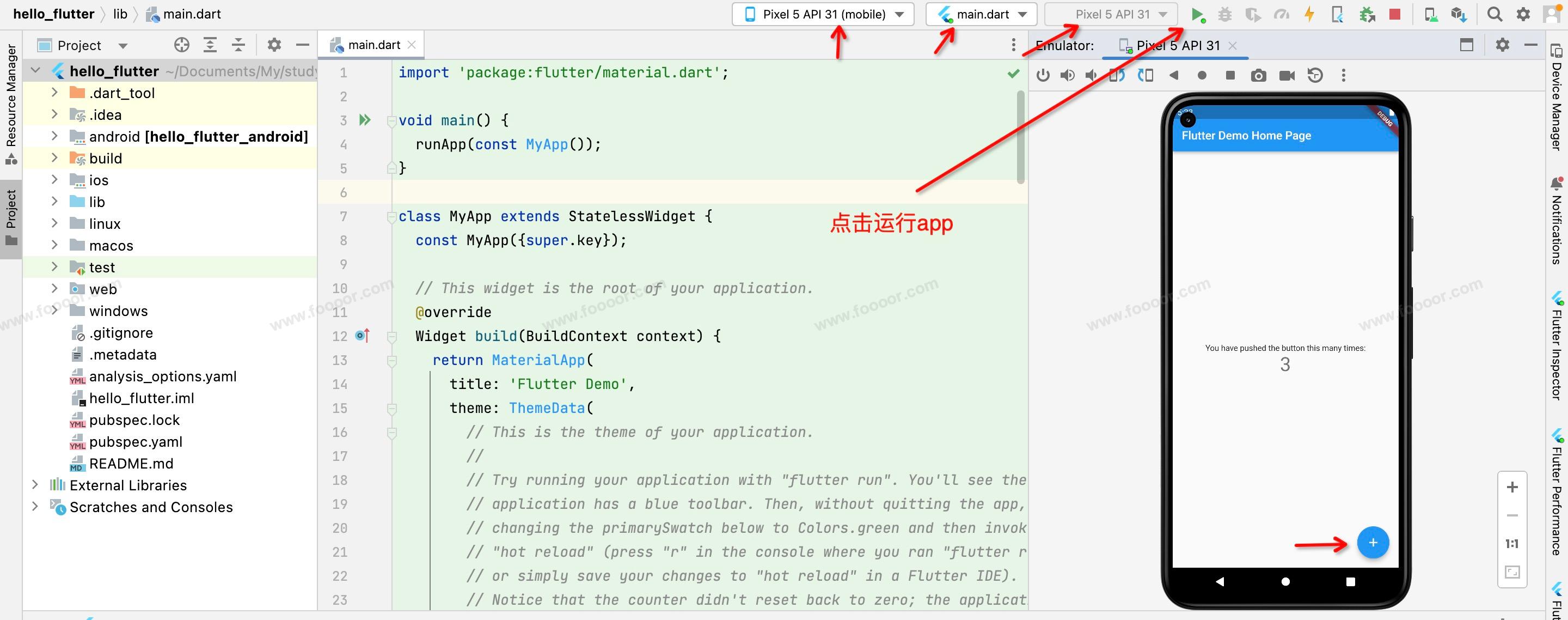The width and height of the screenshot is (1568, 620).
Task: Click the Flutter Hot Reload lightning icon
Action: (x=1309, y=15)
